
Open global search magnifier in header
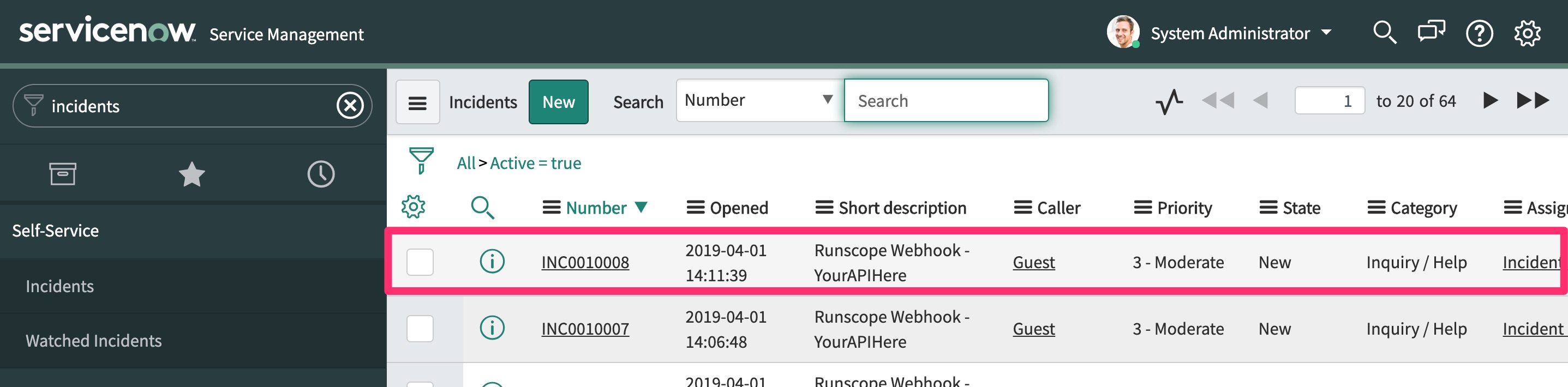pos(1384,32)
